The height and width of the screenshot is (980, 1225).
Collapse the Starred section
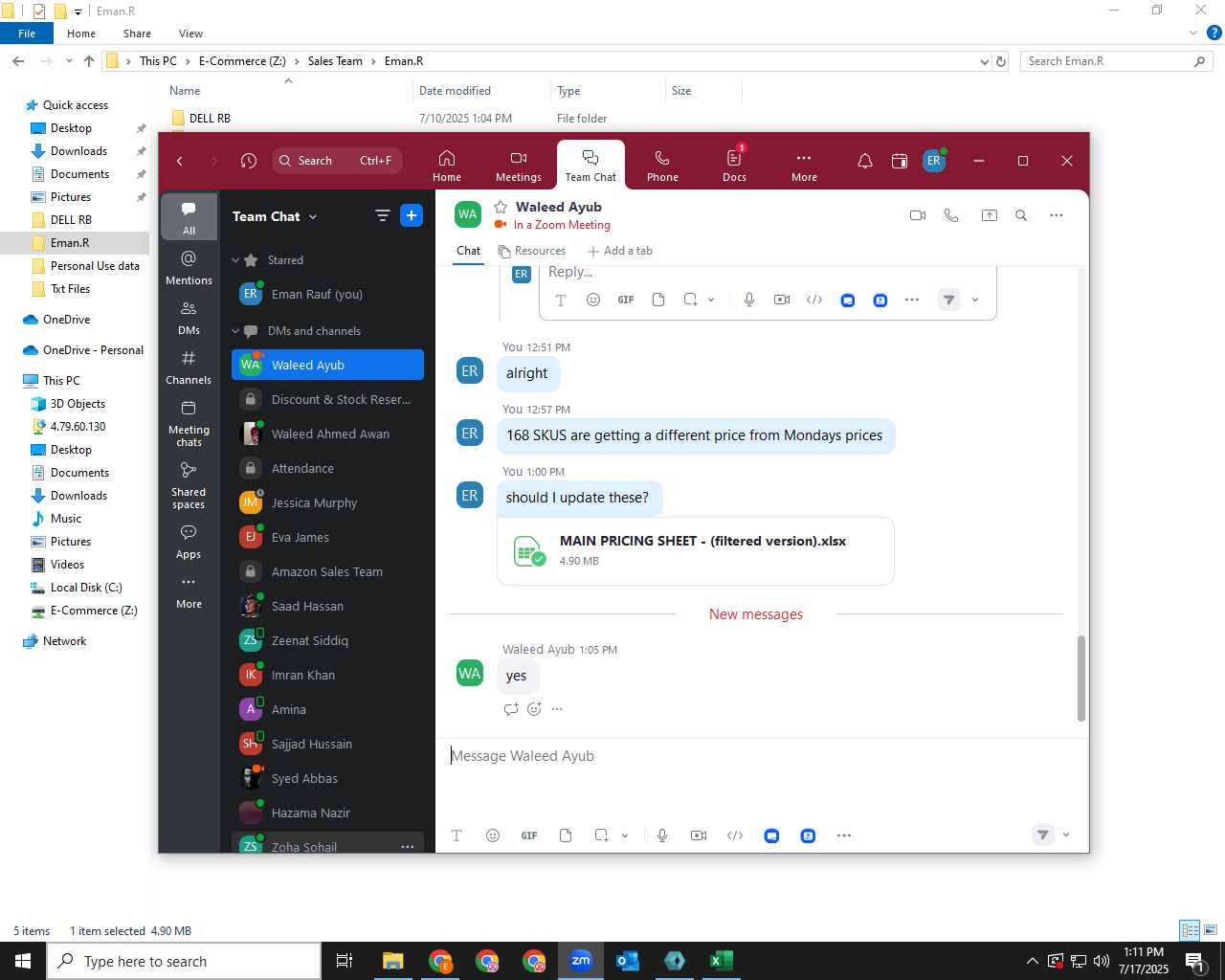tap(235, 260)
